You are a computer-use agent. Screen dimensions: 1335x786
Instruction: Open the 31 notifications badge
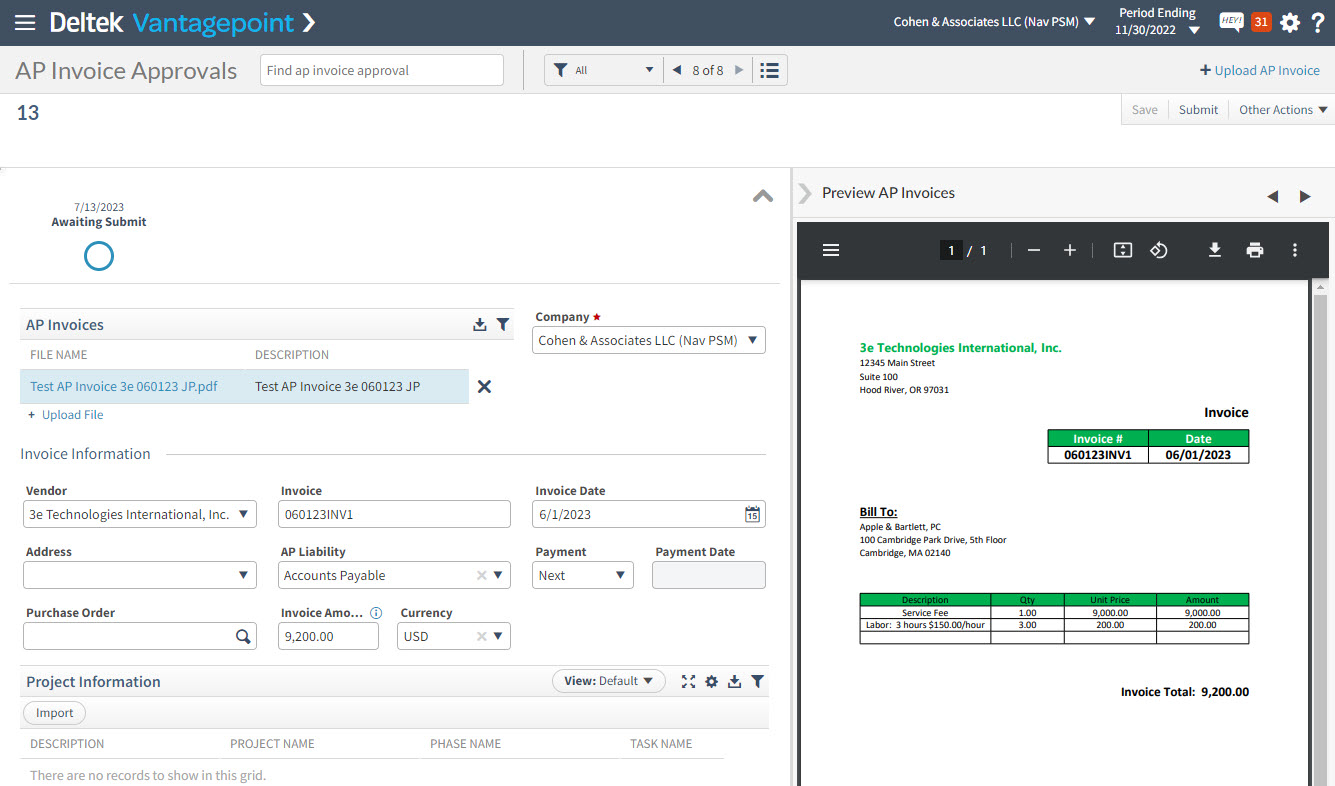coord(1261,22)
